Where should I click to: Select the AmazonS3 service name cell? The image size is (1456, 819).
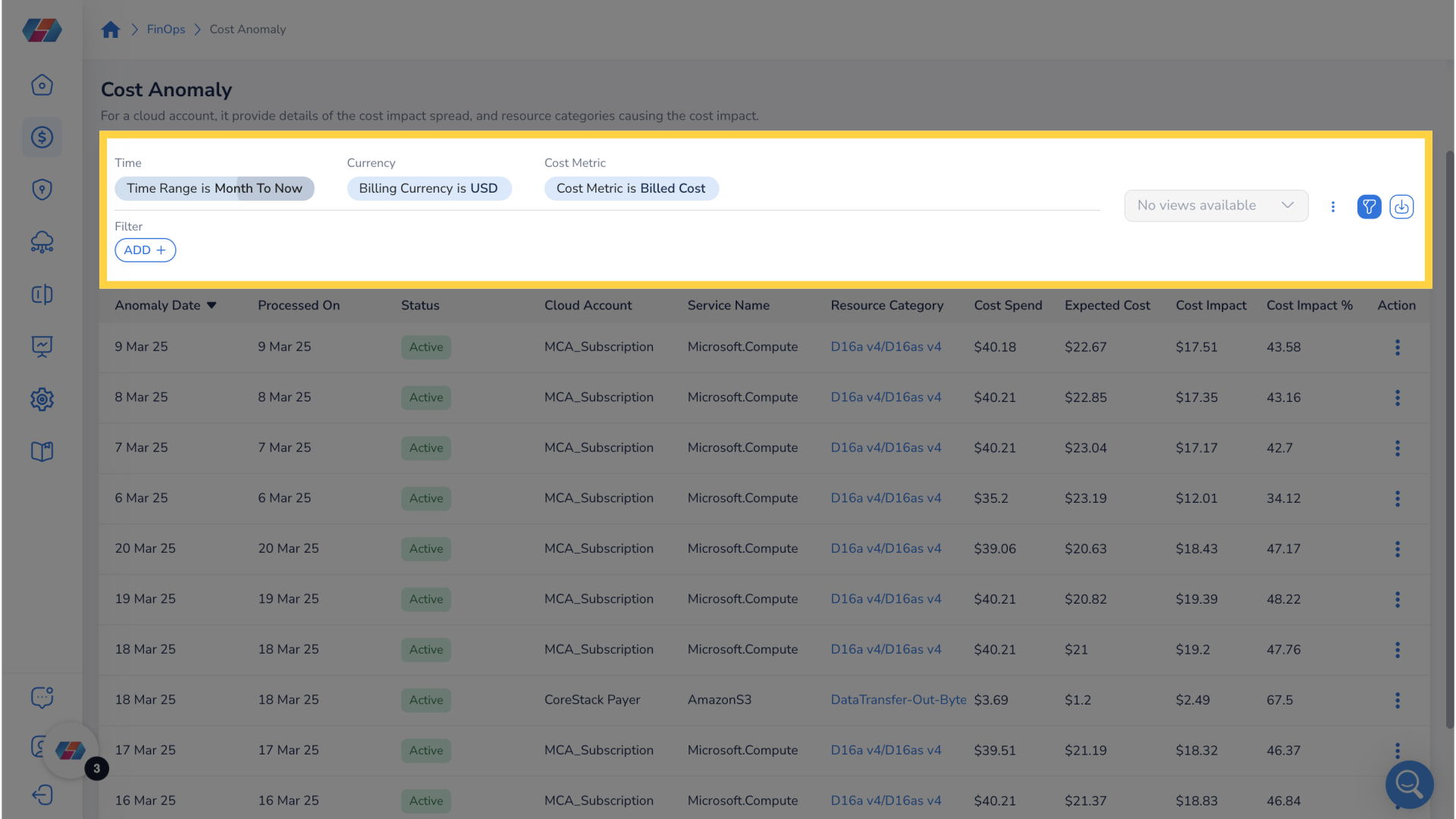pyautogui.click(x=719, y=700)
